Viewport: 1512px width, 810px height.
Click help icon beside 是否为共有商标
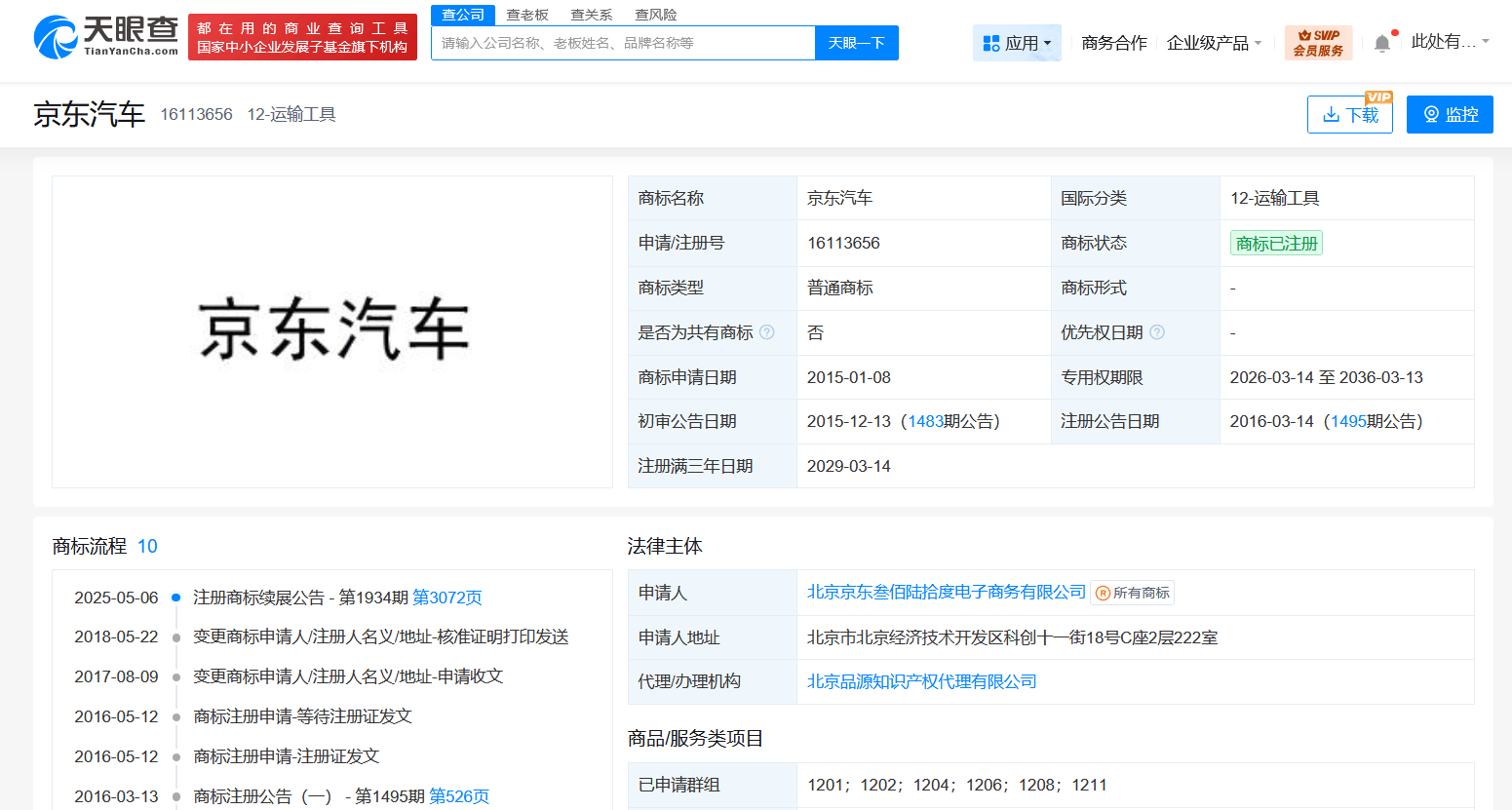tap(767, 332)
